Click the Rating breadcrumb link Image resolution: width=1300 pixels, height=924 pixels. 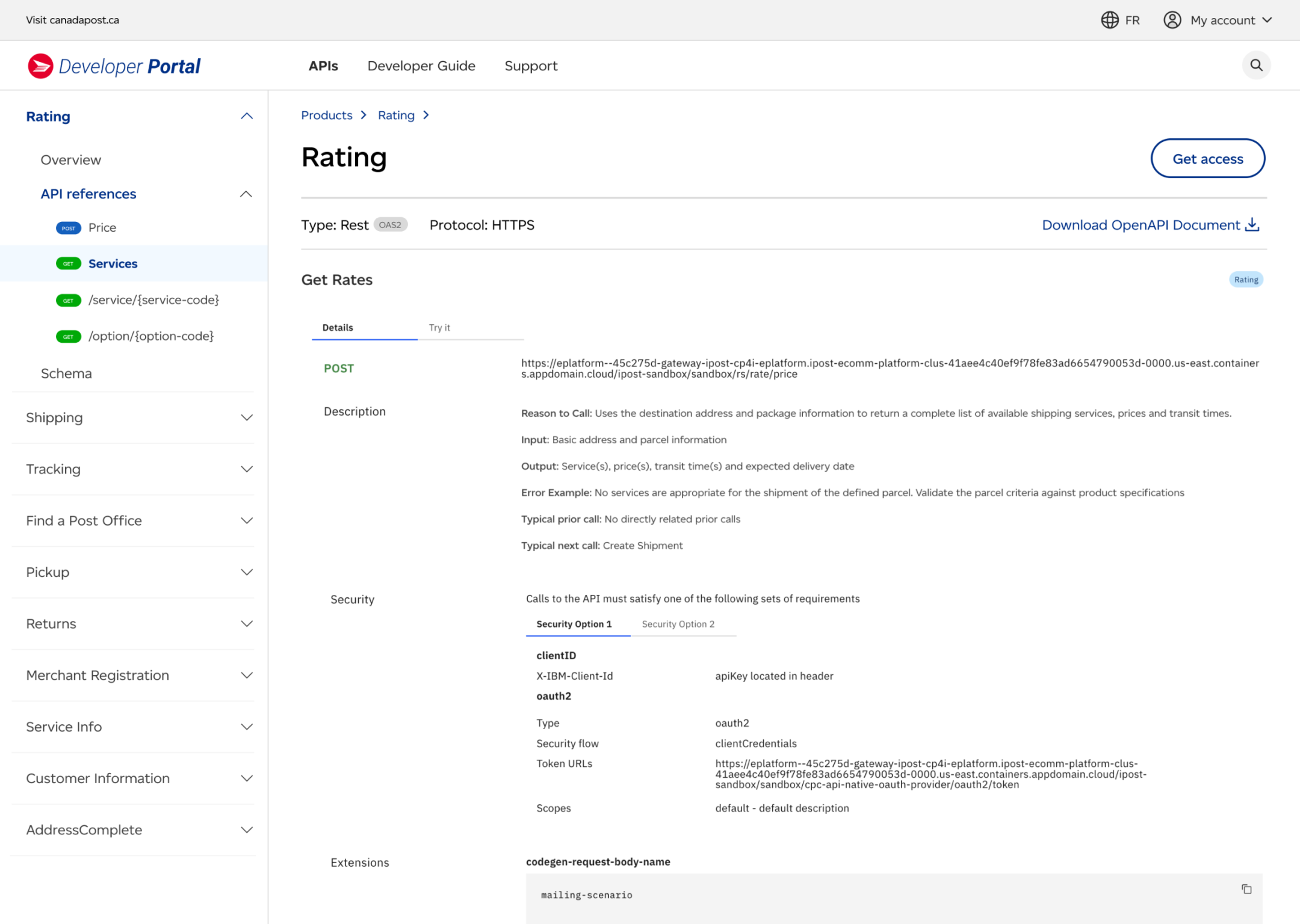click(x=396, y=115)
